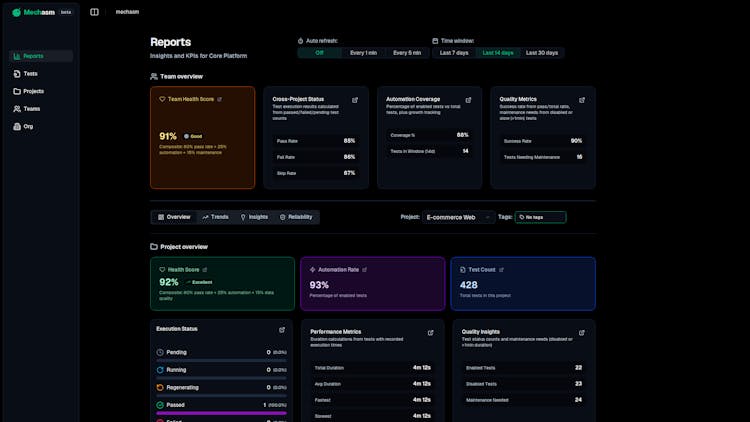
Task: Open Quality Metrics expand icon
Action: (x=582, y=100)
